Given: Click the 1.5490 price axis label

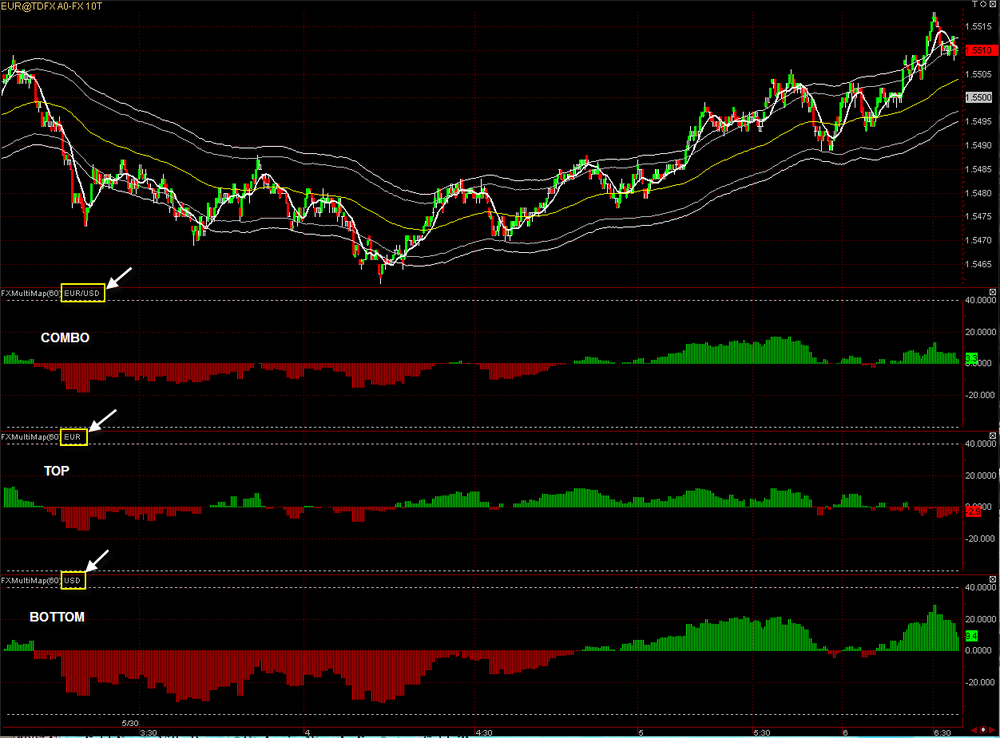Looking at the screenshot, I should tap(978, 145).
